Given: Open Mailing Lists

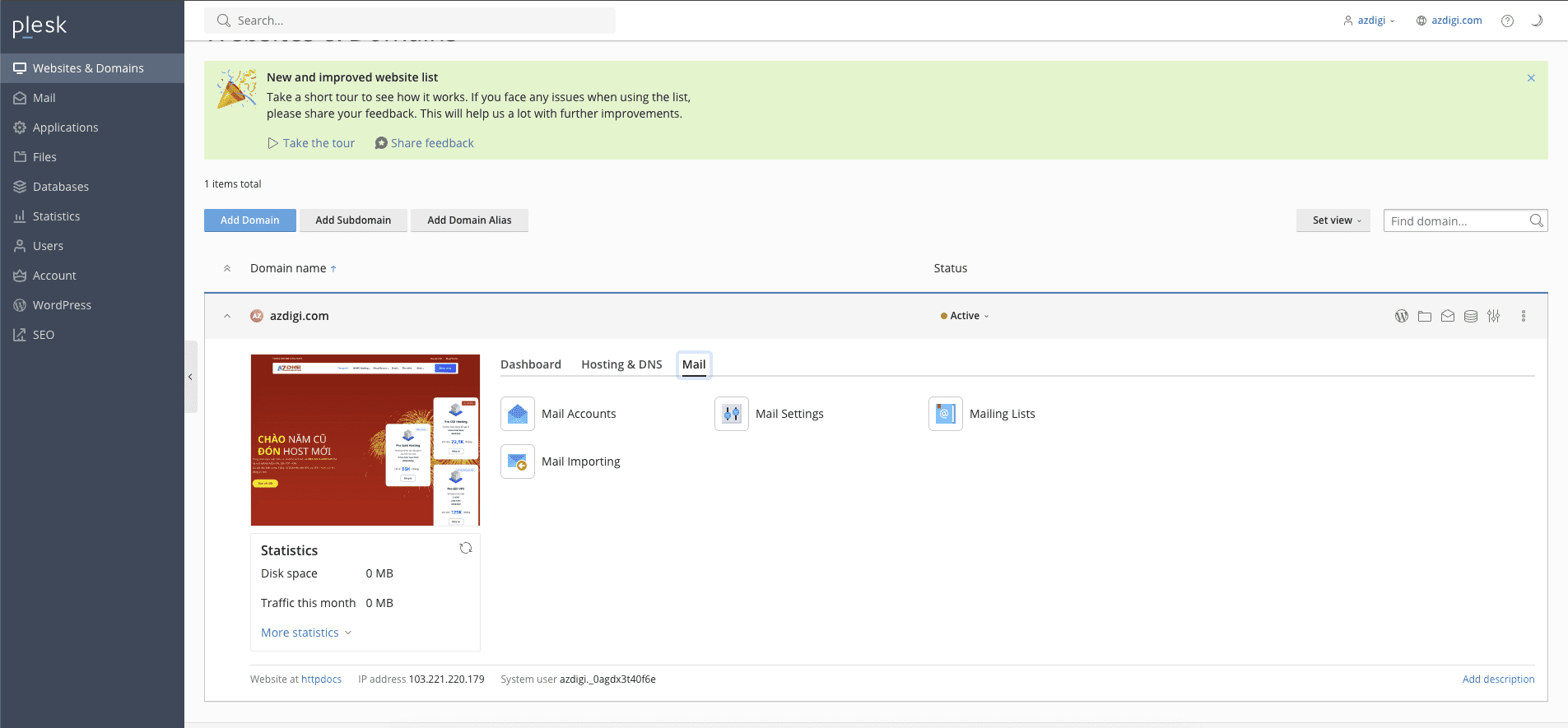Looking at the screenshot, I should point(1002,414).
